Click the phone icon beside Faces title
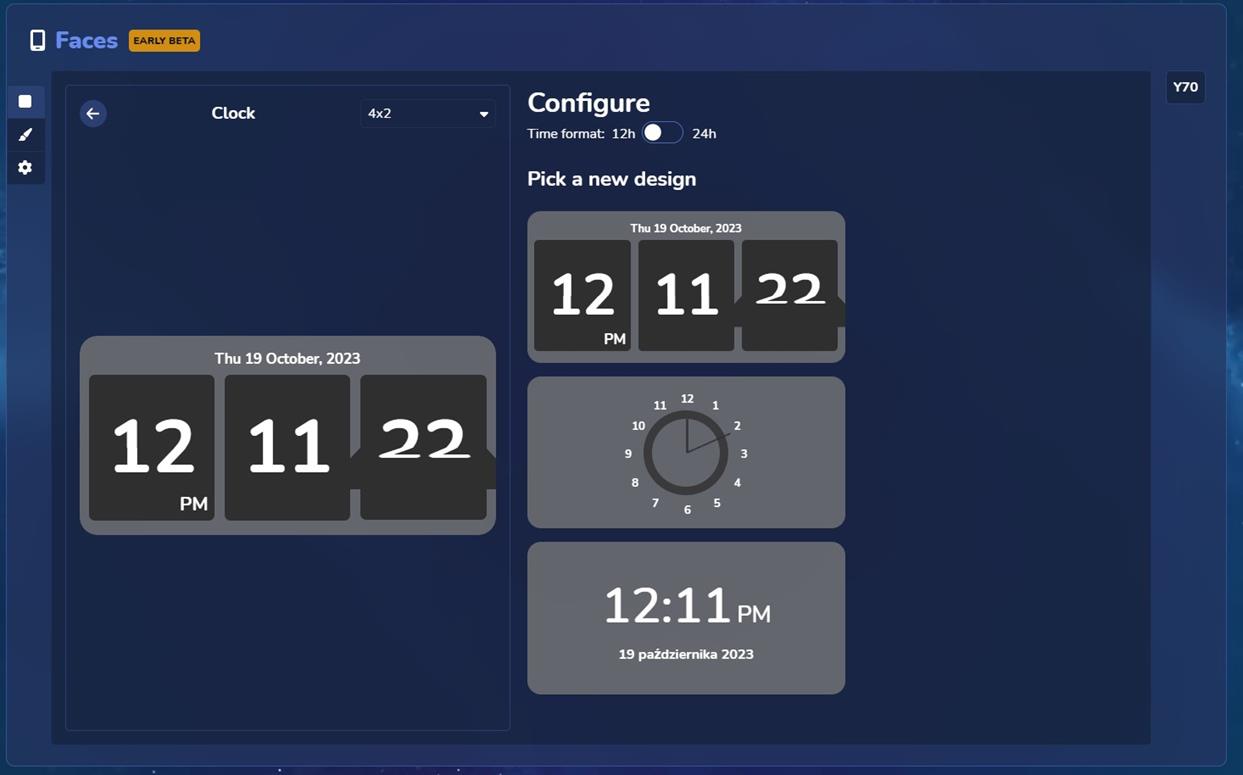 (37, 40)
